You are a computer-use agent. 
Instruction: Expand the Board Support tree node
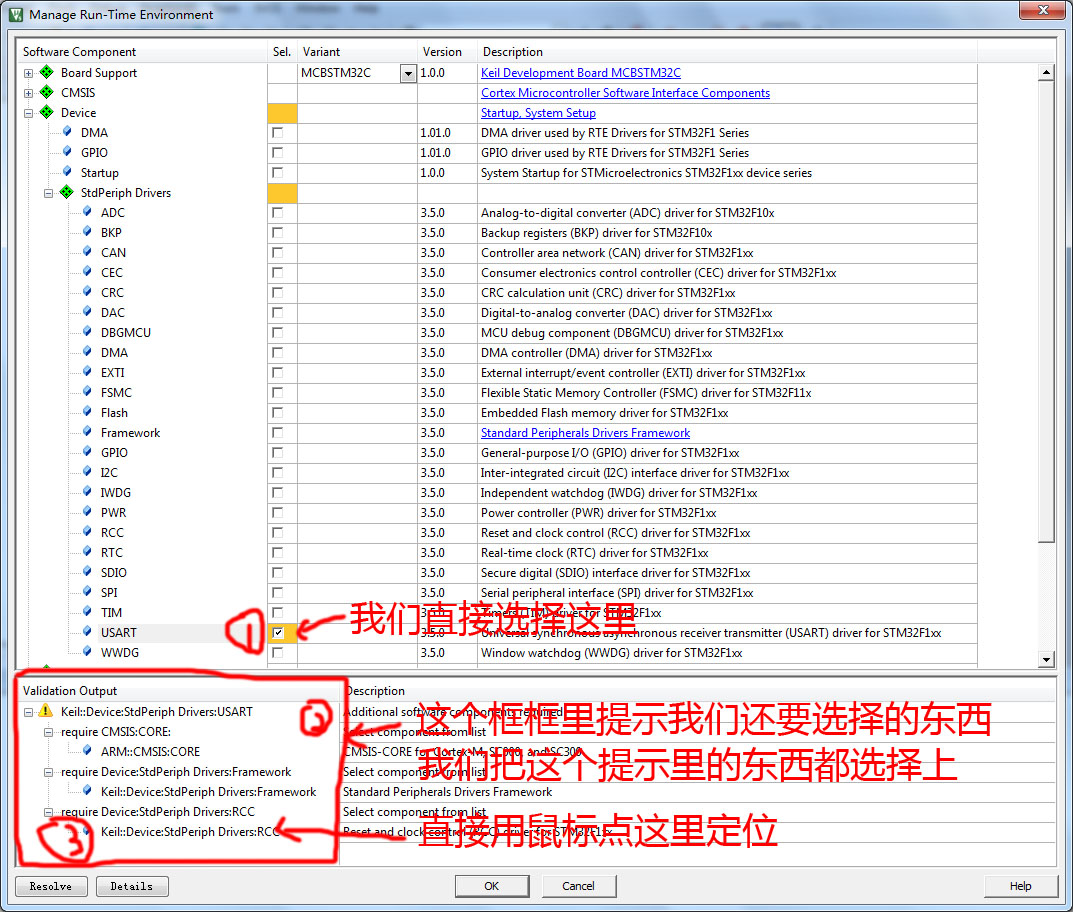(28, 73)
